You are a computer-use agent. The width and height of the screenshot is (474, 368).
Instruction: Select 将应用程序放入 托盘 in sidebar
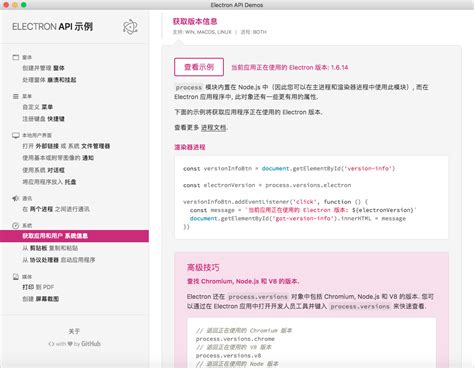click(x=49, y=182)
